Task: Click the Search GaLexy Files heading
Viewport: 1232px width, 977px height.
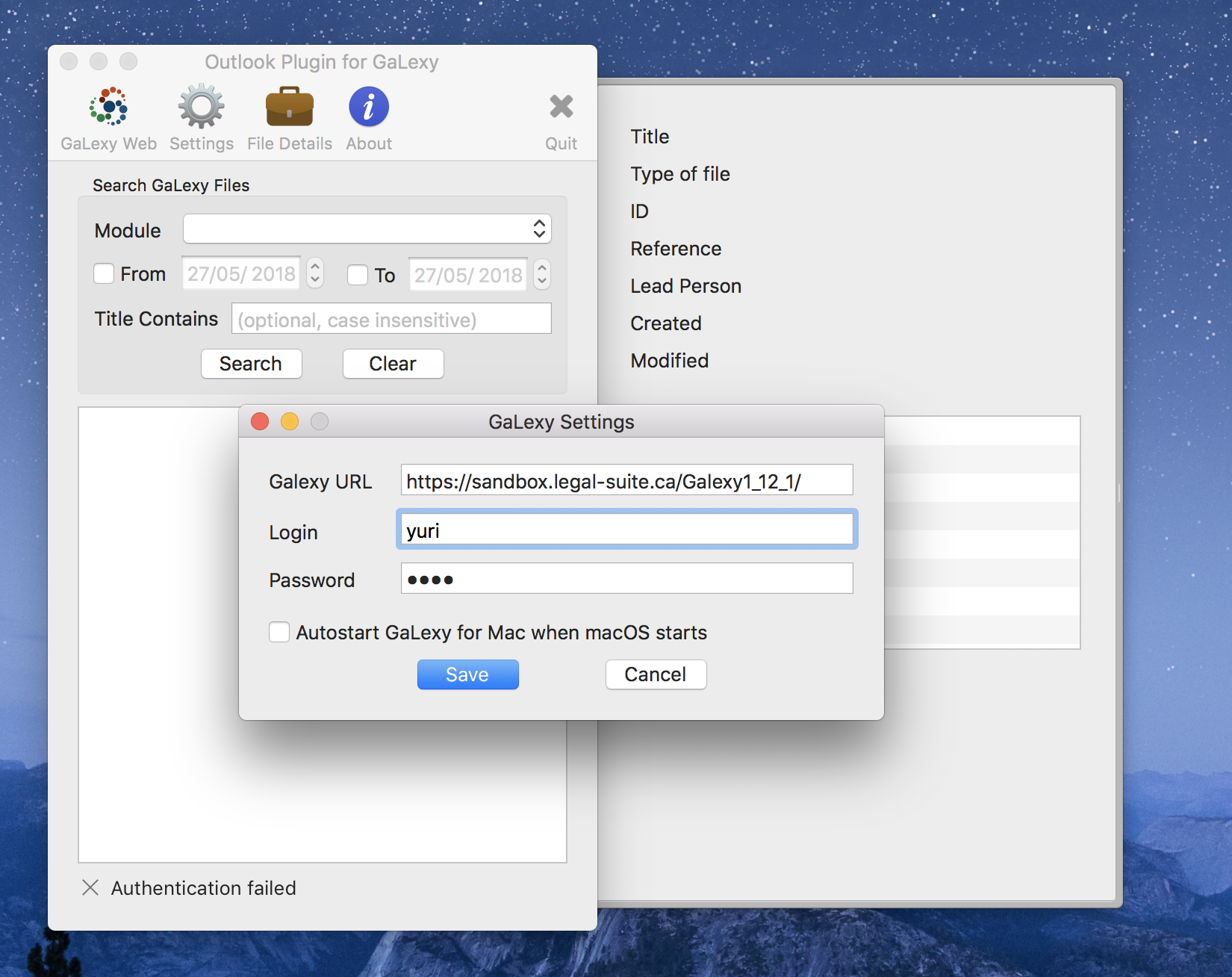Action: coord(171,185)
